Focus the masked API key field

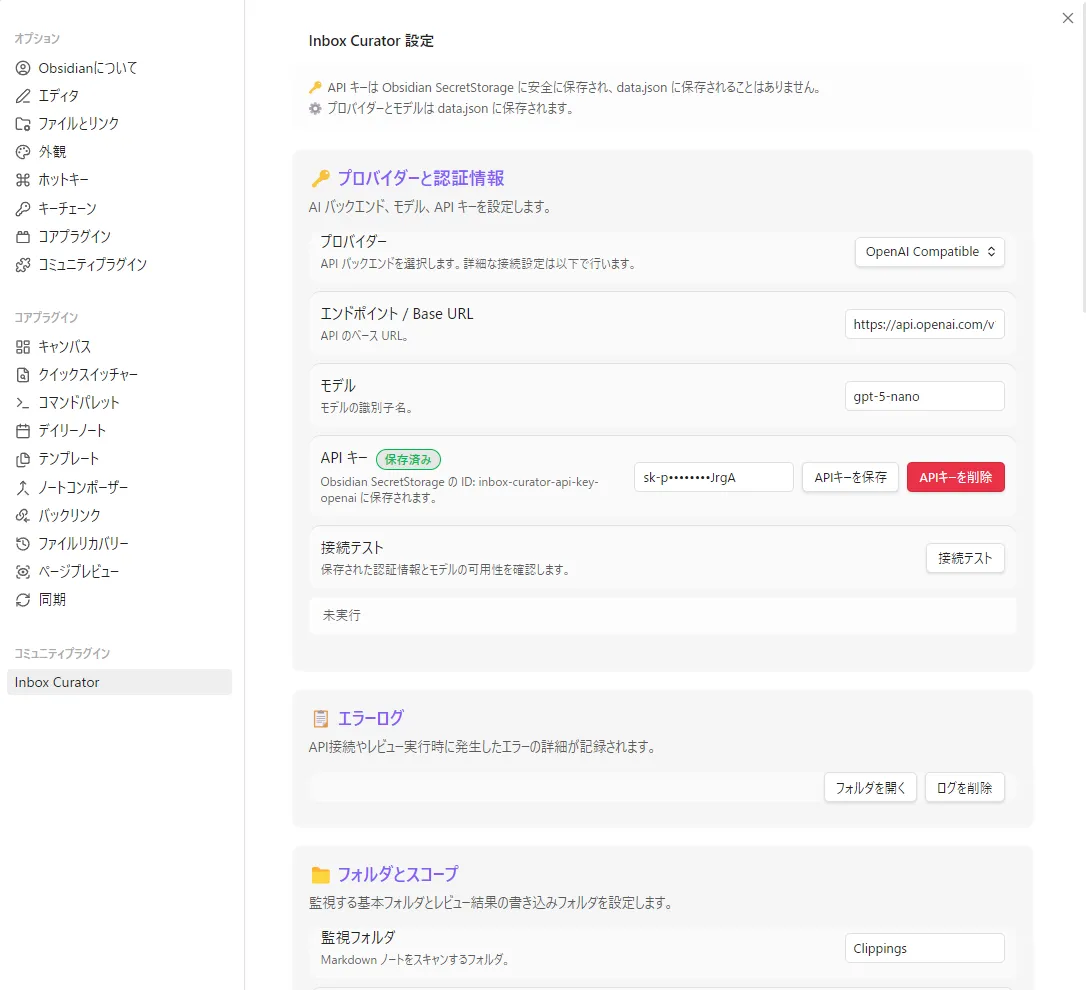[x=713, y=477]
